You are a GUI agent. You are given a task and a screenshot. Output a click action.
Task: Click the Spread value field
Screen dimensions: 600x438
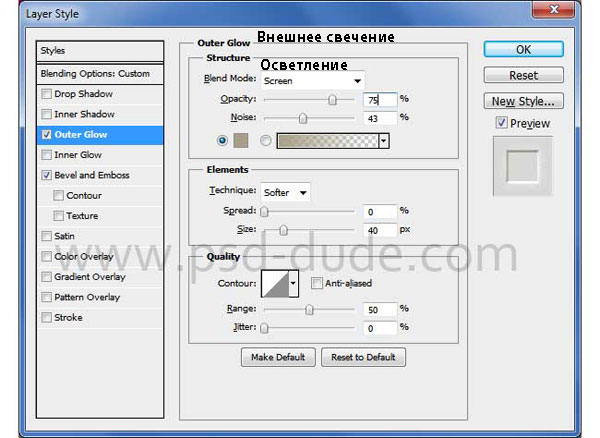pyautogui.click(x=380, y=212)
